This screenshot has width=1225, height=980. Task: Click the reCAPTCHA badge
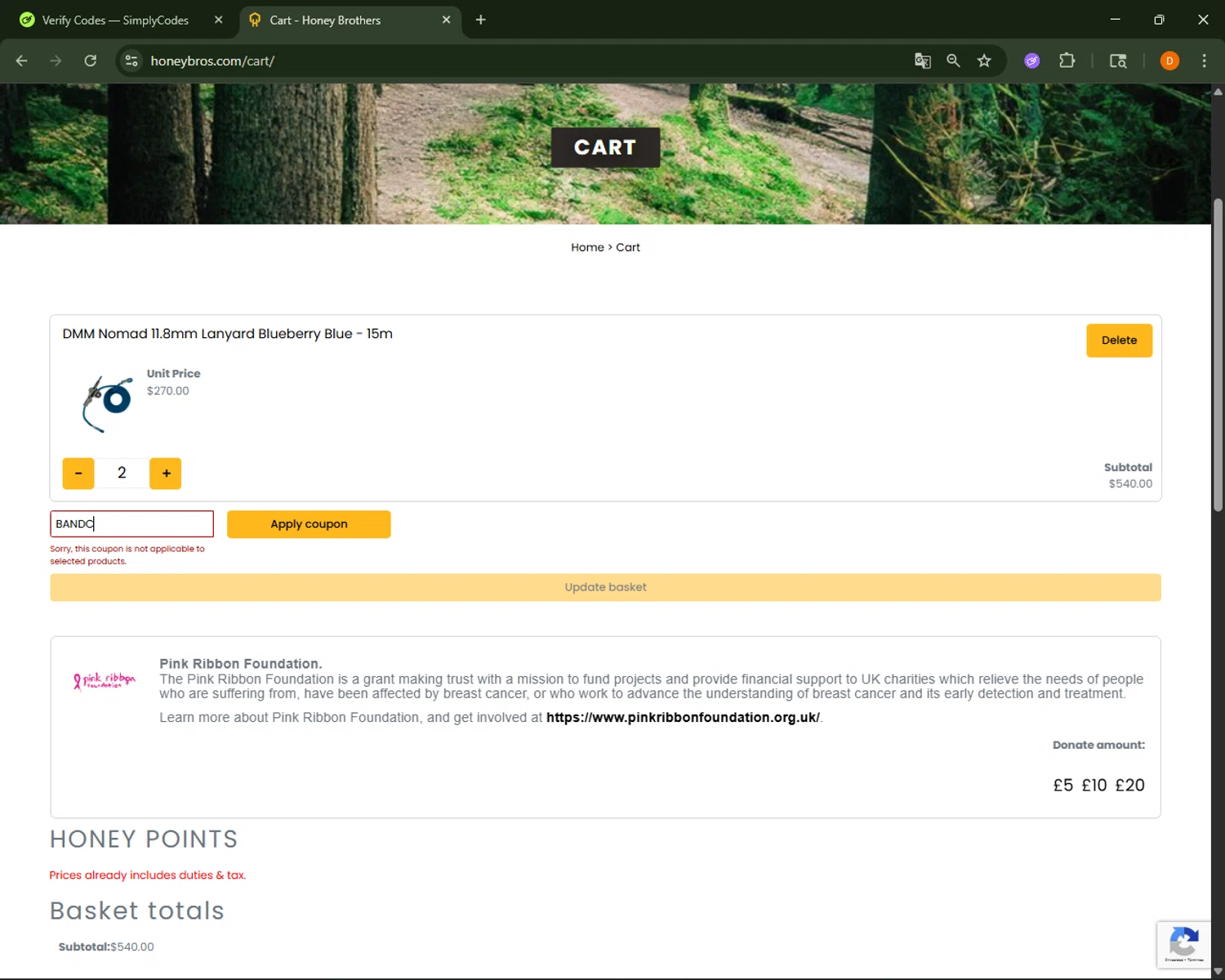coord(1183,945)
